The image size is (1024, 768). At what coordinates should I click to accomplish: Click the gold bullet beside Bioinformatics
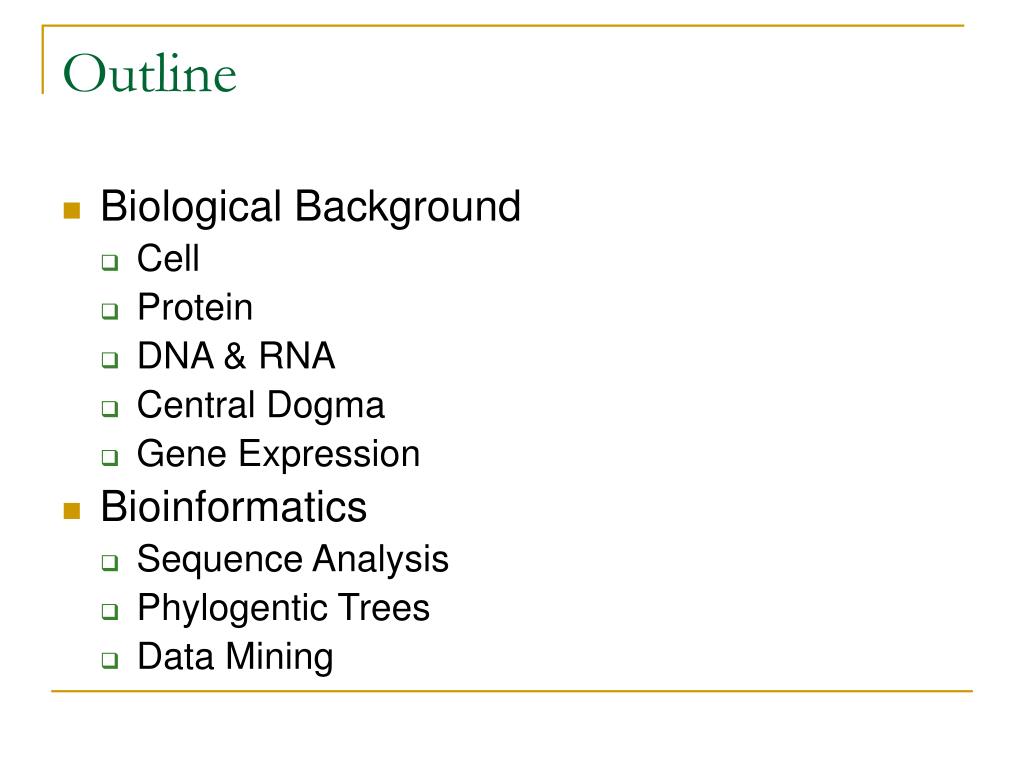[x=72, y=511]
